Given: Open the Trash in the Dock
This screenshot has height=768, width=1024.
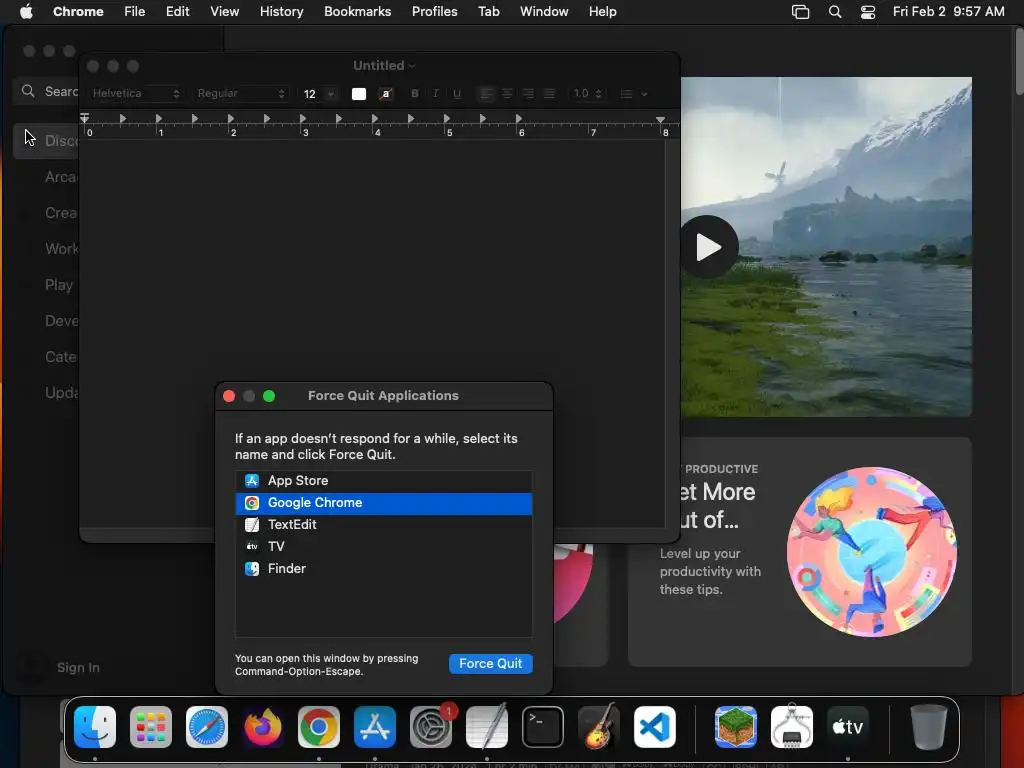Looking at the screenshot, I should click(x=929, y=727).
